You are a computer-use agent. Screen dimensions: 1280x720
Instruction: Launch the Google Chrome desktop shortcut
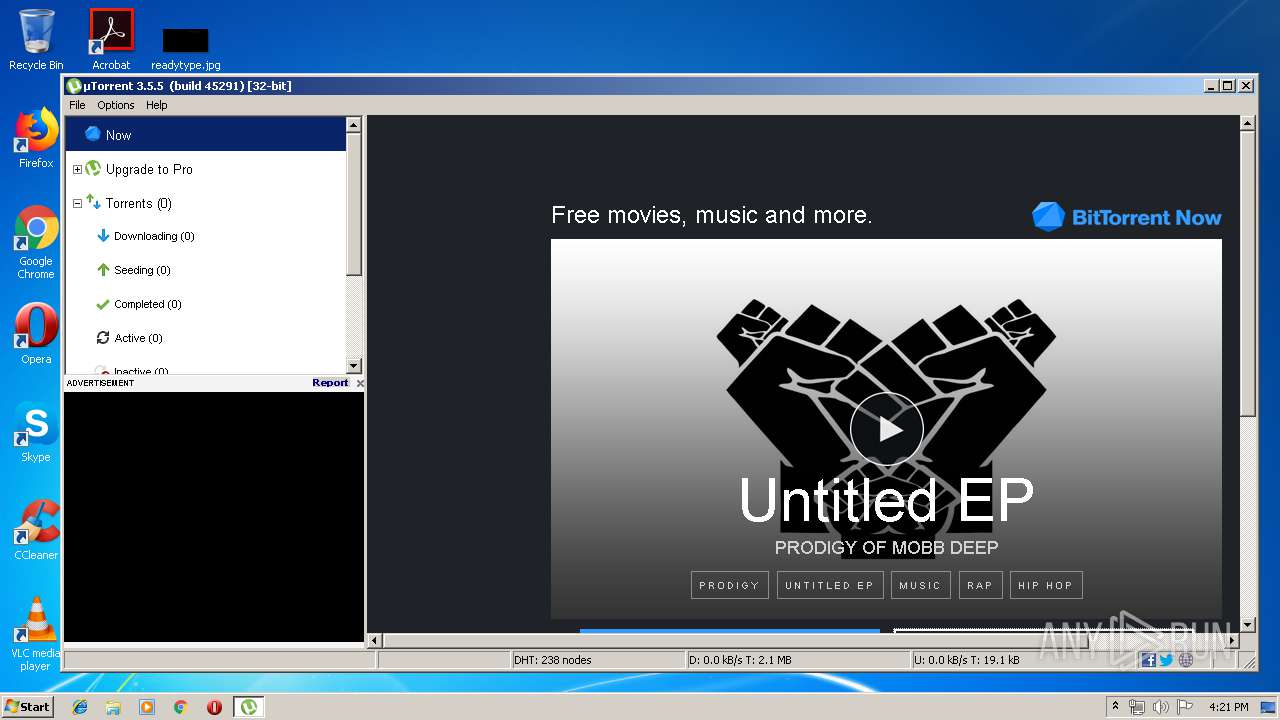click(36, 243)
